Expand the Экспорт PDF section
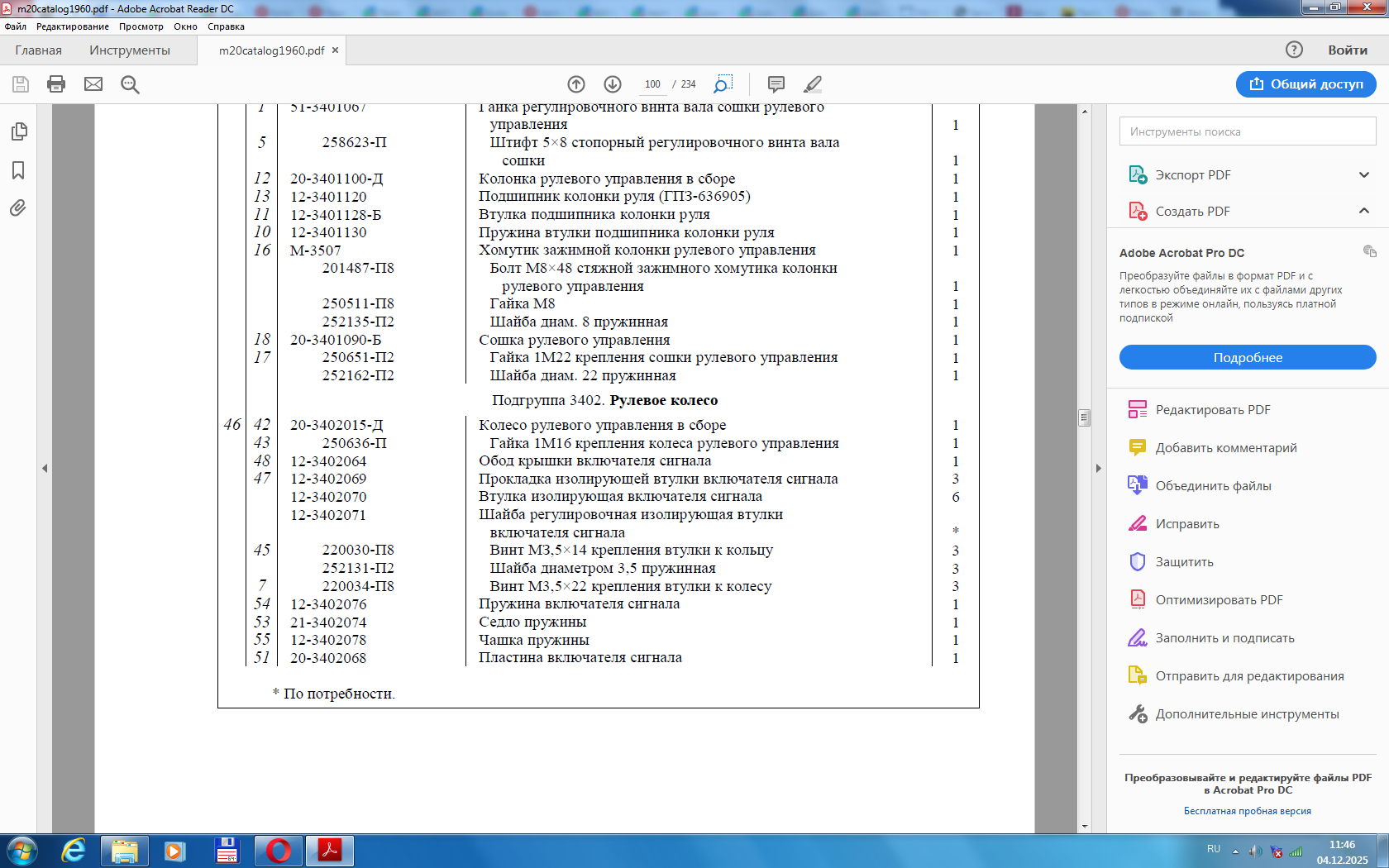 point(1363,175)
